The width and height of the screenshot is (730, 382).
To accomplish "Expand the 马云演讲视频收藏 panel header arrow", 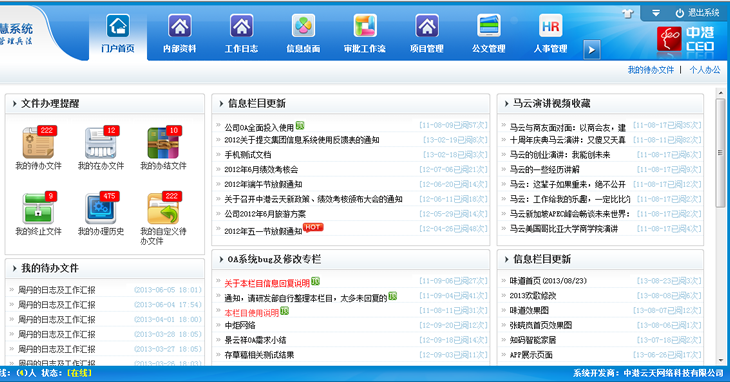I will [507, 104].
